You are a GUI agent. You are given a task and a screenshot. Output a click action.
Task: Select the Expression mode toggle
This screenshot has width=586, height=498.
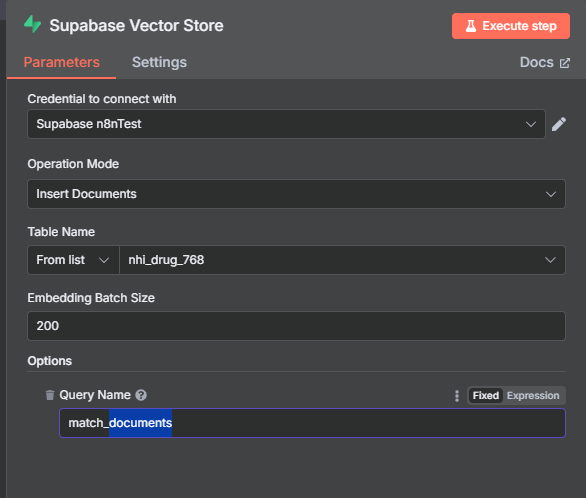[x=533, y=395]
